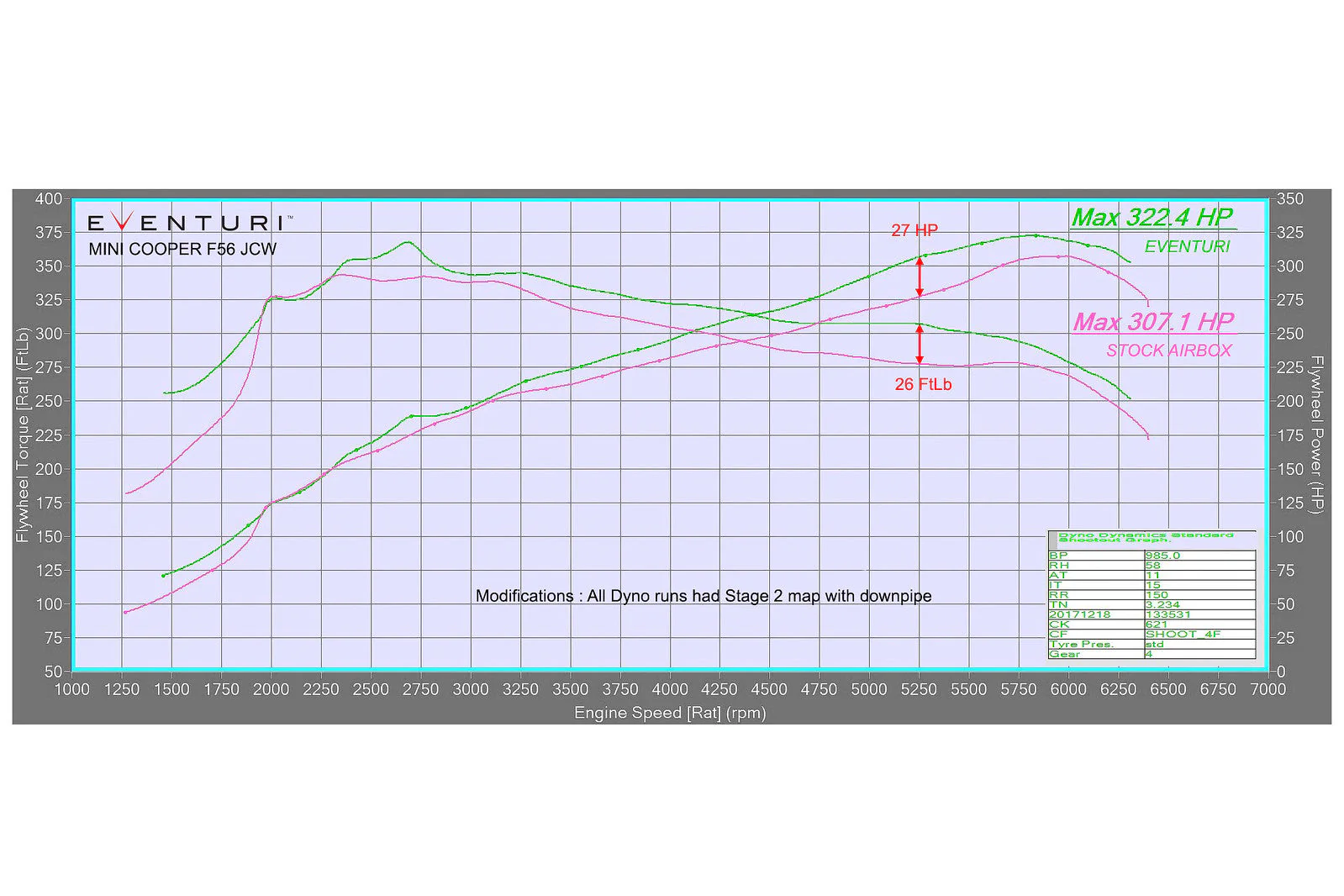Screen dimensions: 1344x896
Task: Click the MINI COOPER F56 JCW title
Action: click(x=182, y=249)
